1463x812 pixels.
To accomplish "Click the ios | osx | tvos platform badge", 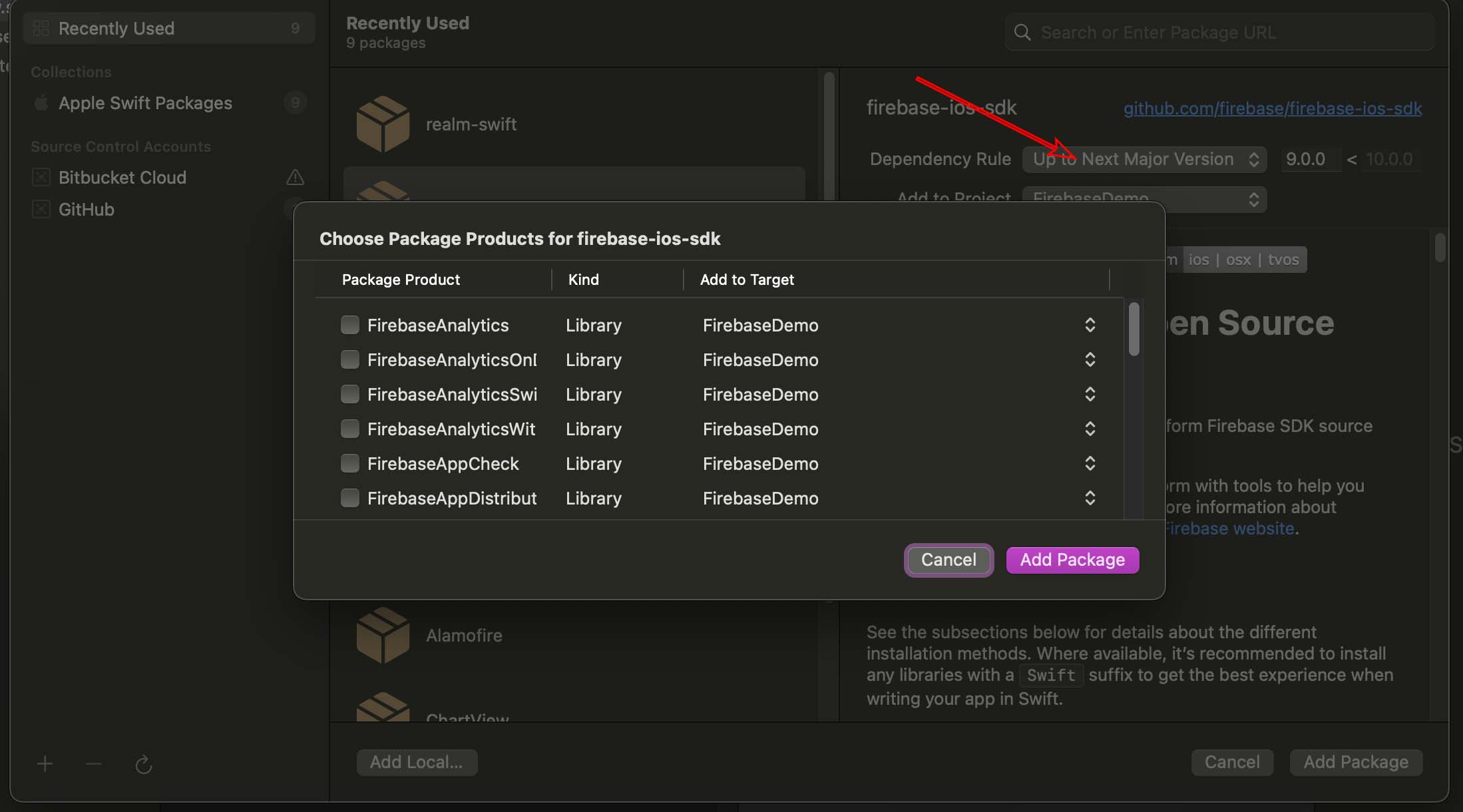I will pos(1244,260).
